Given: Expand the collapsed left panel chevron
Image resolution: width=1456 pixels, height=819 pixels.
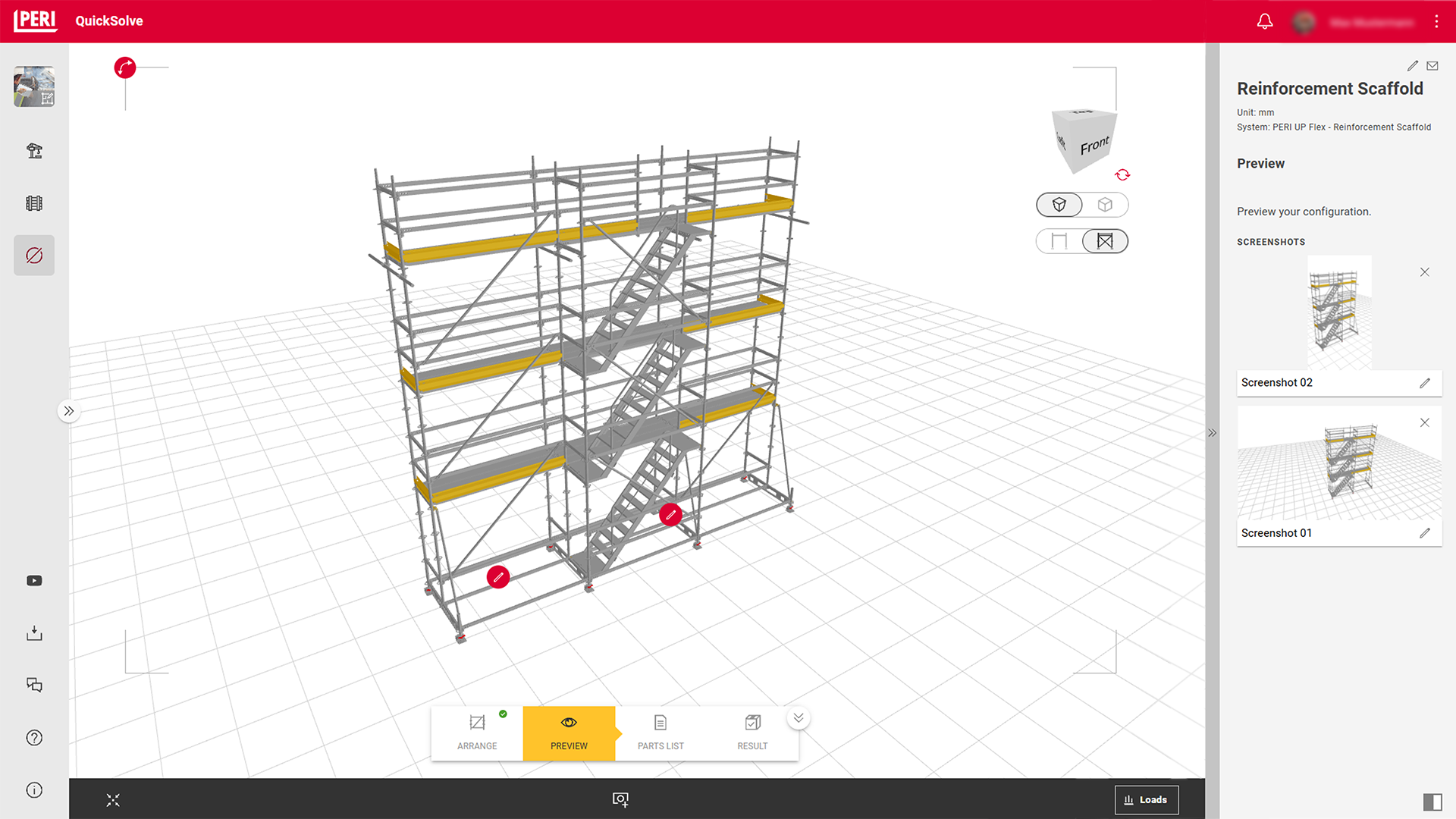Looking at the screenshot, I should (69, 410).
